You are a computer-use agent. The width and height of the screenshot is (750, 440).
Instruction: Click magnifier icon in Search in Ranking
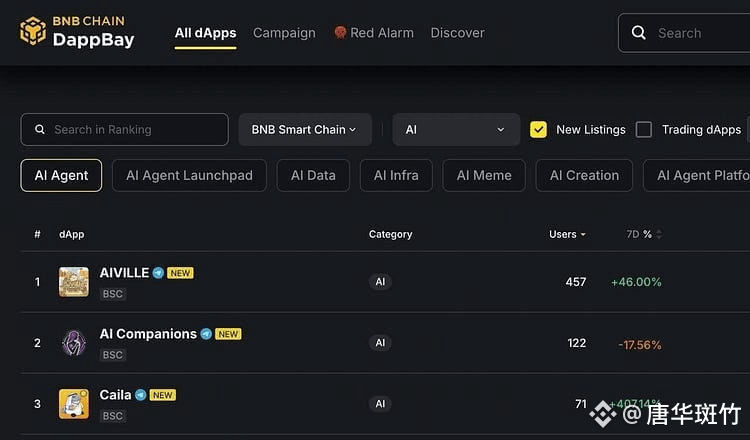pos(40,130)
